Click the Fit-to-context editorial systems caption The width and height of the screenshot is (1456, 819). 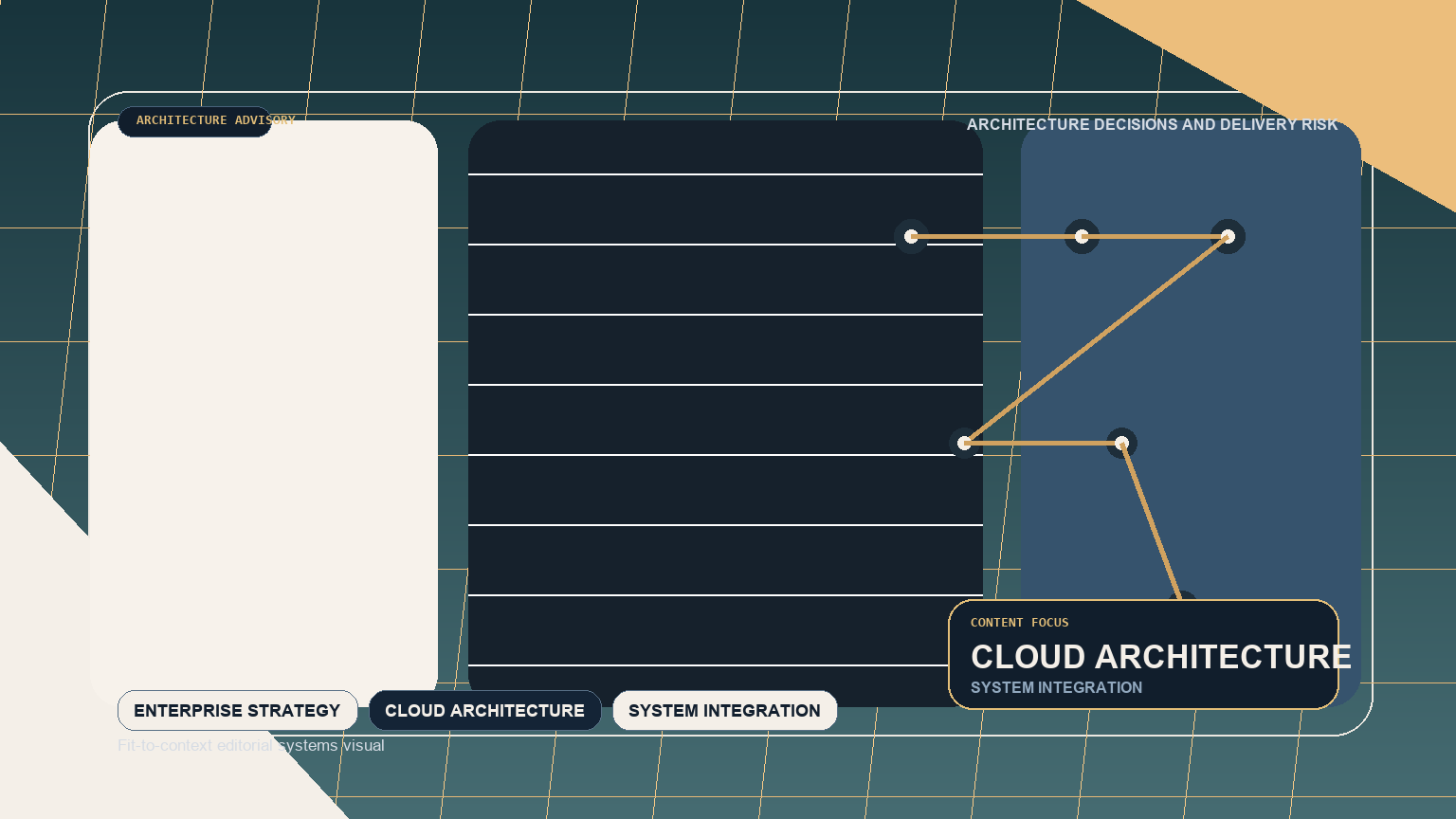pos(251,745)
